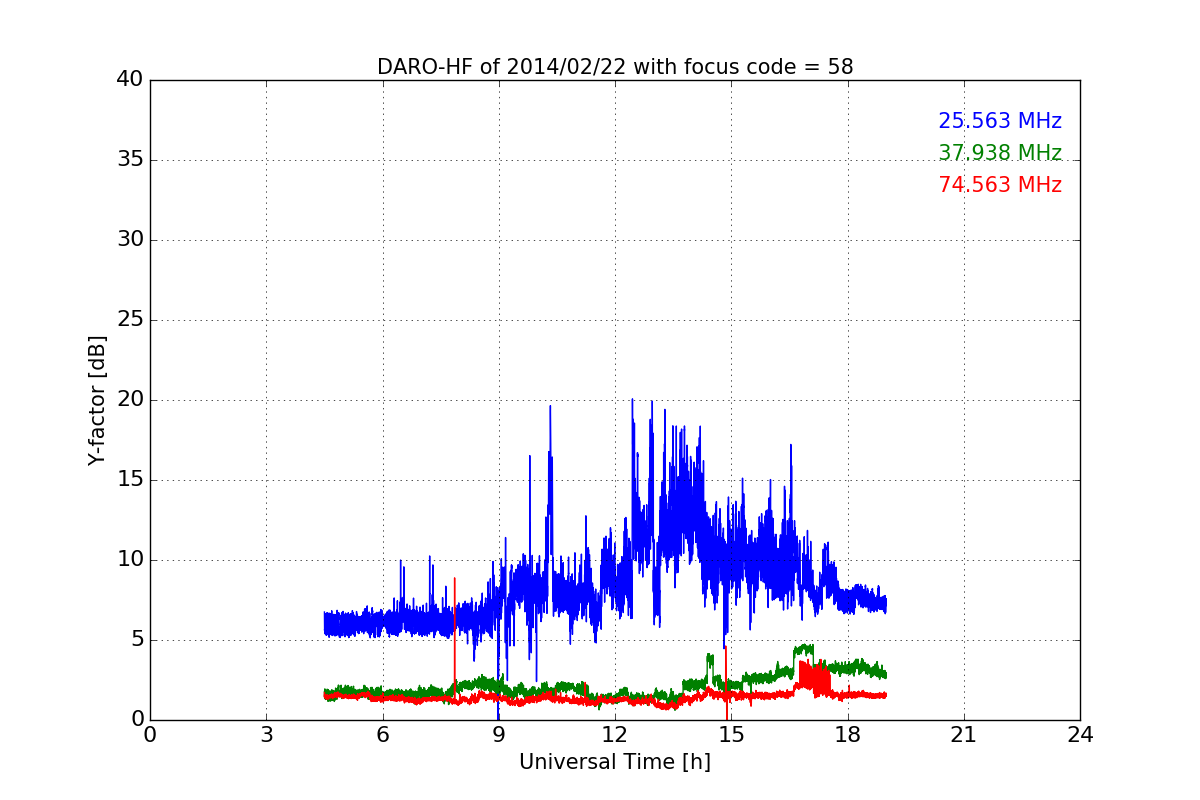Click the 'Universal Time [h]' axis label
The width and height of the screenshot is (1200, 800).
615,762
